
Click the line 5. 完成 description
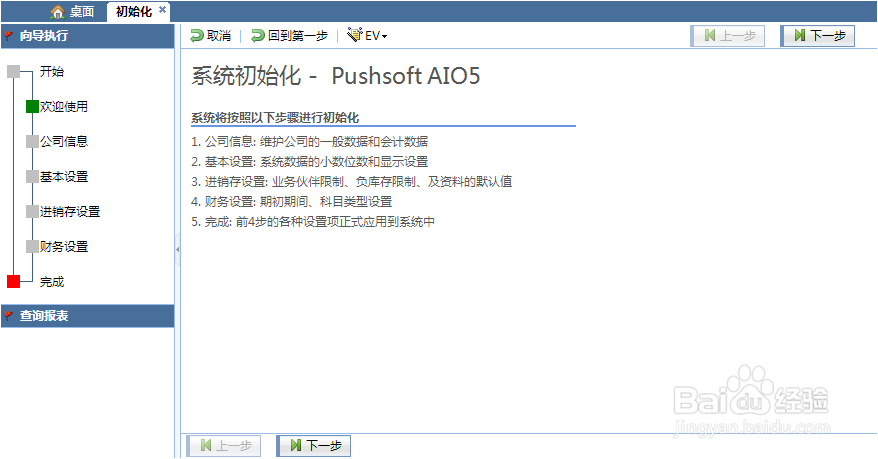coord(313,222)
